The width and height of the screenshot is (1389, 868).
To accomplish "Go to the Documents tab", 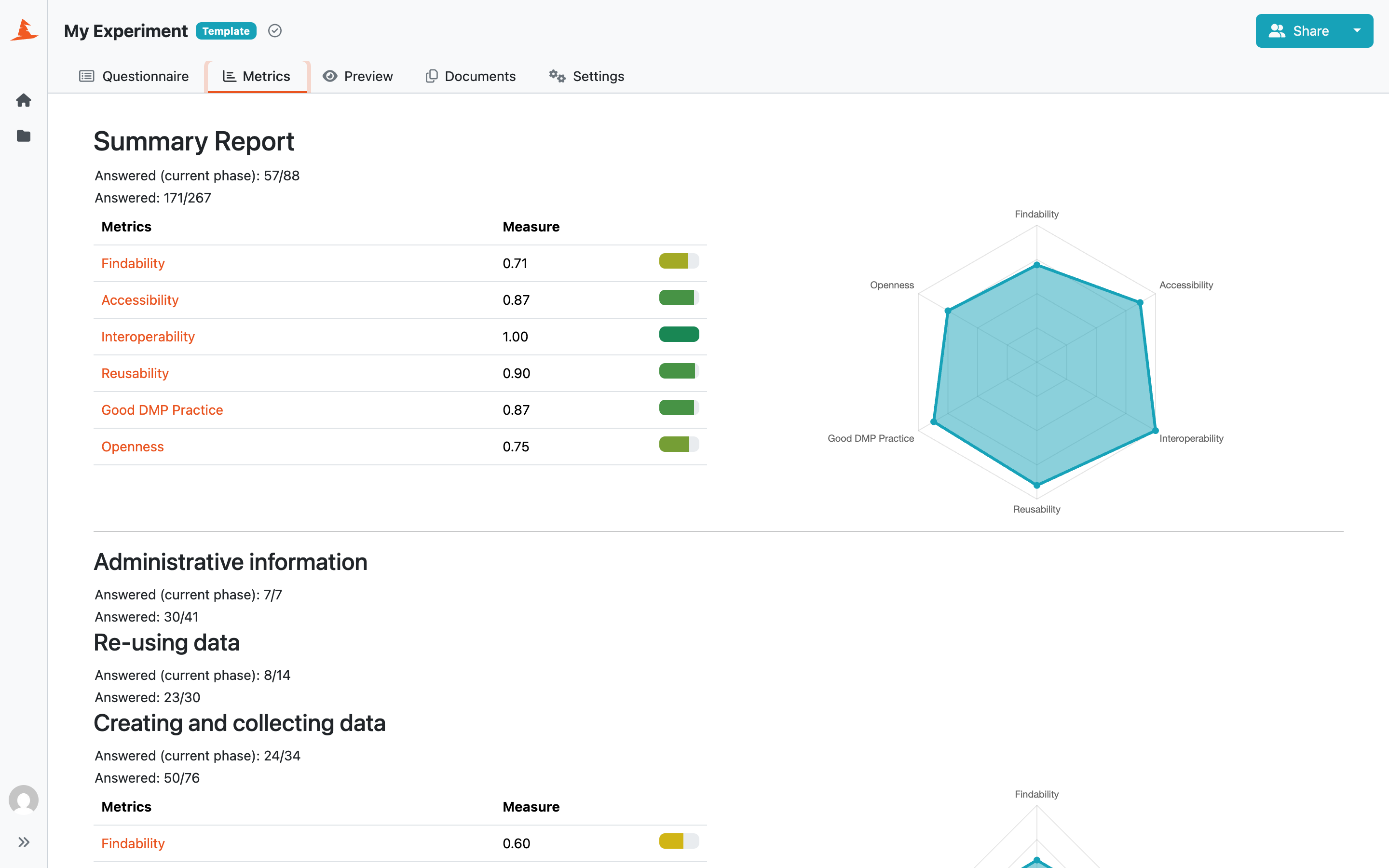I will 471,76.
